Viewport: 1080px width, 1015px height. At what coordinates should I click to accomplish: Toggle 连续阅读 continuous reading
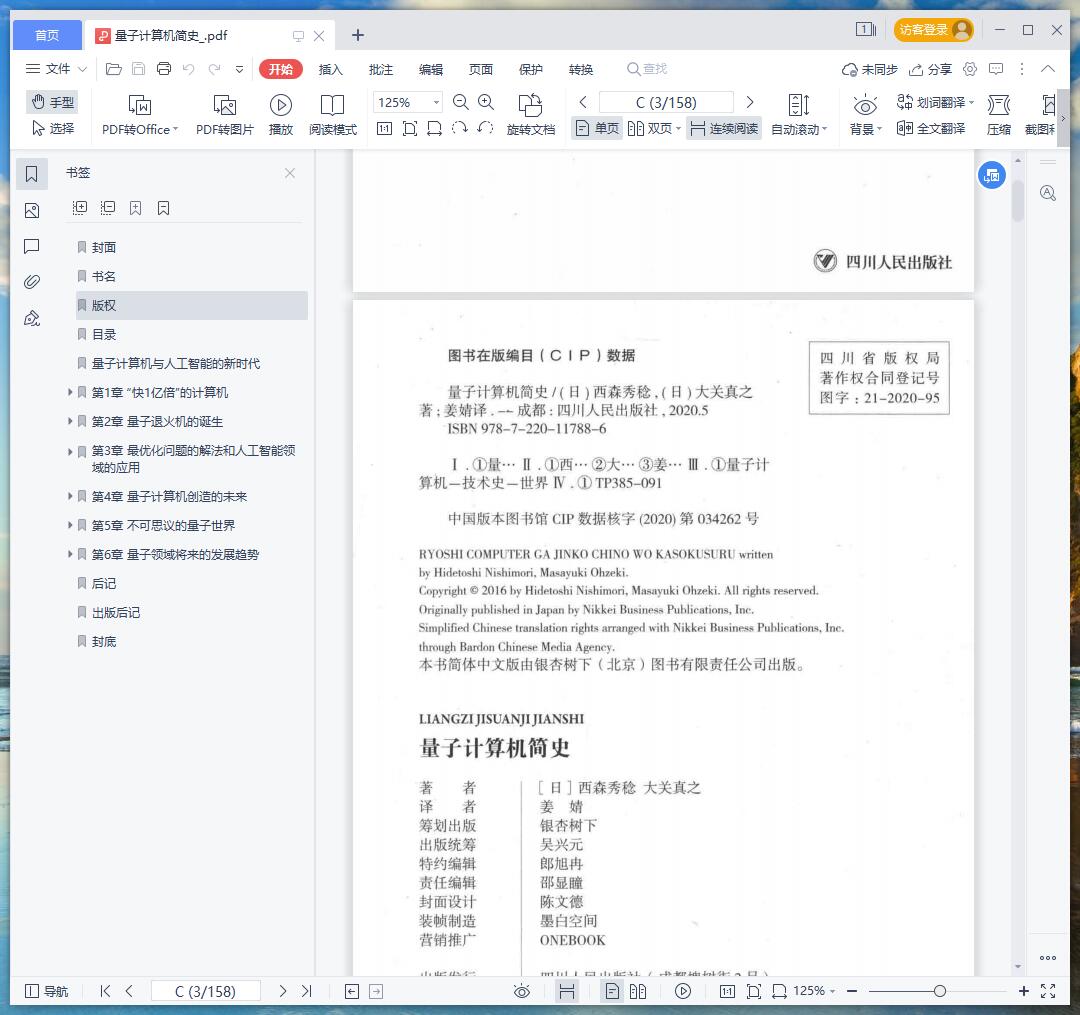coord(724,128)
